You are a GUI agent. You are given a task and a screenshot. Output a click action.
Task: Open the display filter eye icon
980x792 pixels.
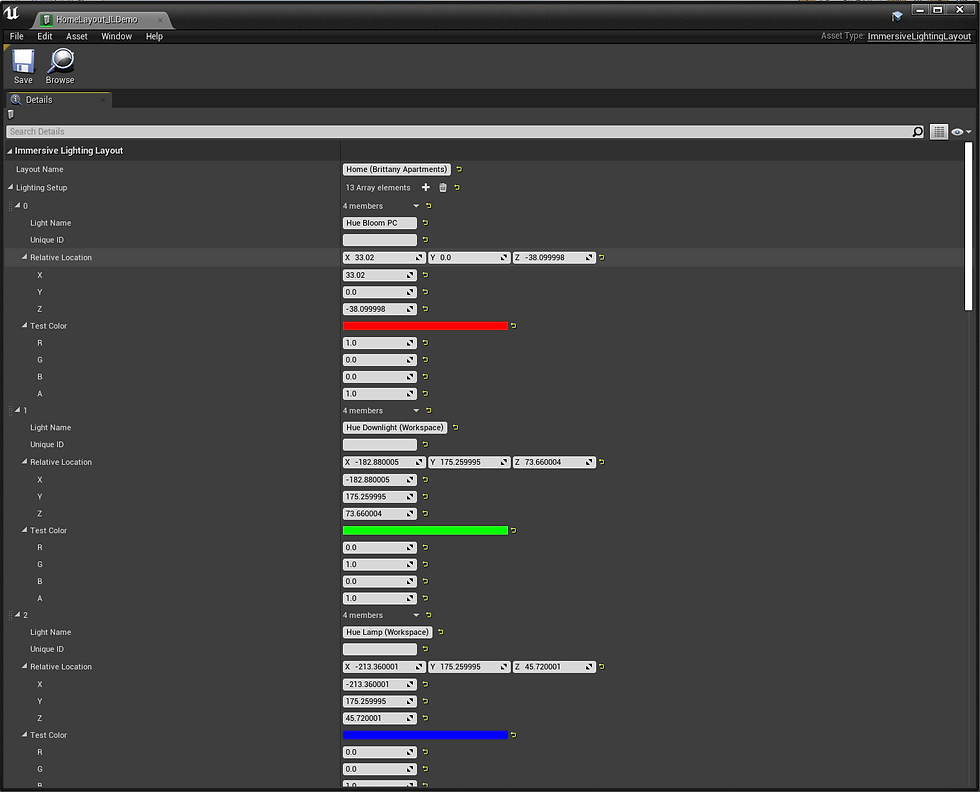coord(956,131)
